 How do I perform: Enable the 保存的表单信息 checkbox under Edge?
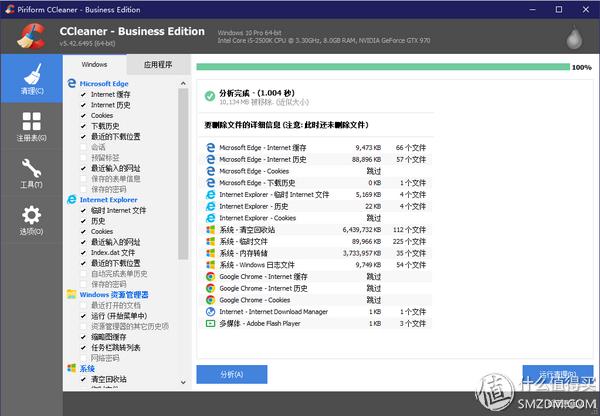[x=83, y=179]
